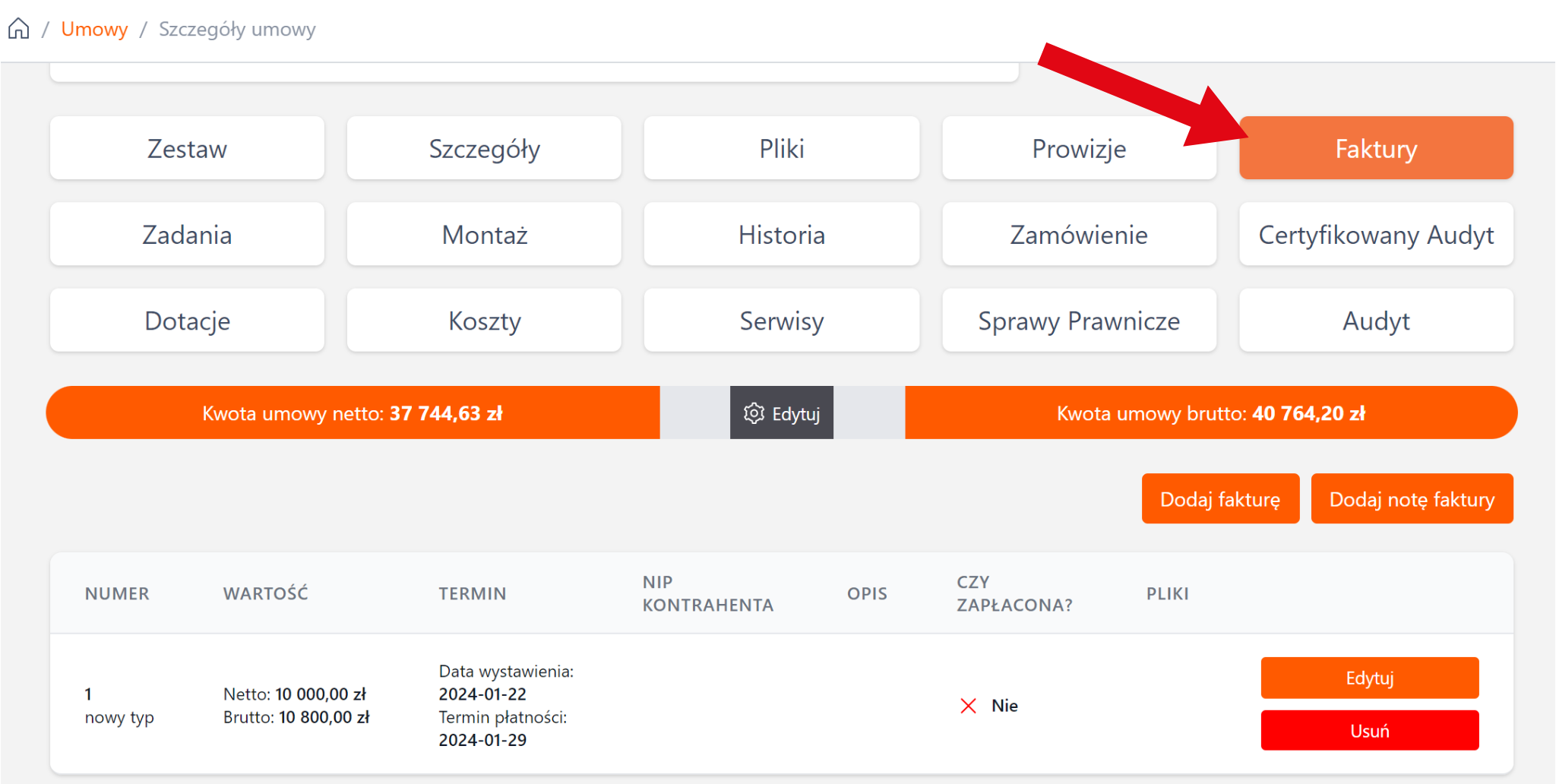Go to Sprawy Prawnicze tab

[x=1078, y=320]
